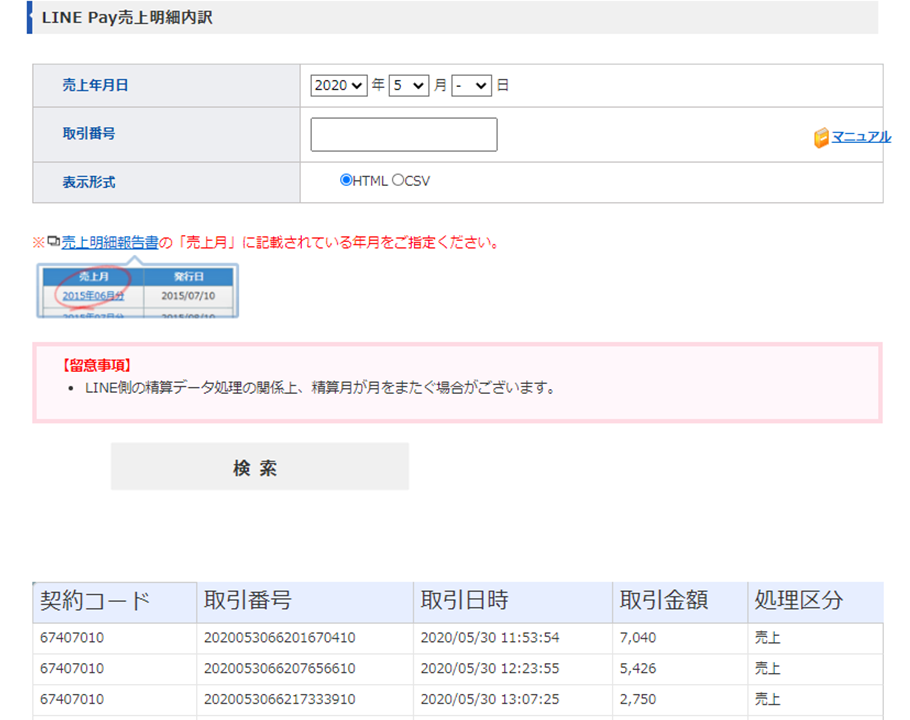Select the HTML display format radio button
The height and width of the screenshot is (720, 910).
(346, 180)
